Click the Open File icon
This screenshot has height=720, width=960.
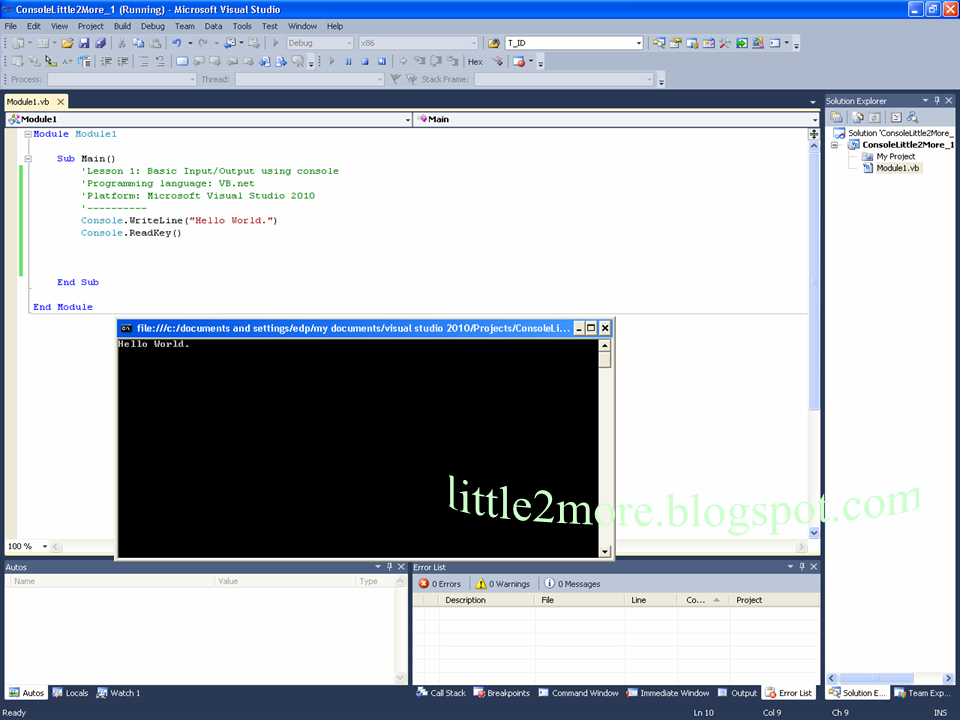click(67, 43)
